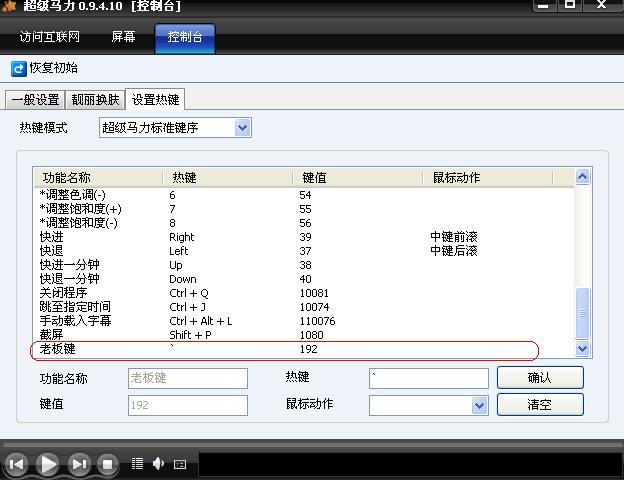Screen dimensions: 624x480
Task: Mute audio with the speaker icon
Action: pos(158,464)
